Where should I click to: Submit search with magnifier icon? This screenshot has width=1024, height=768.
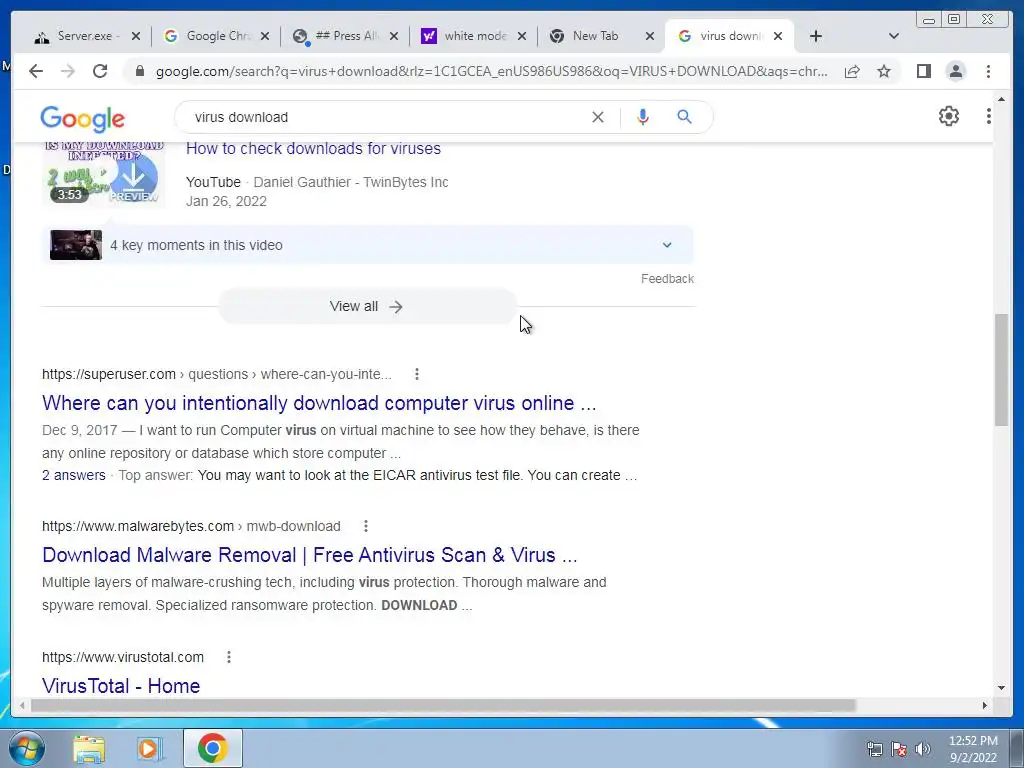click(x=684, y=117)
